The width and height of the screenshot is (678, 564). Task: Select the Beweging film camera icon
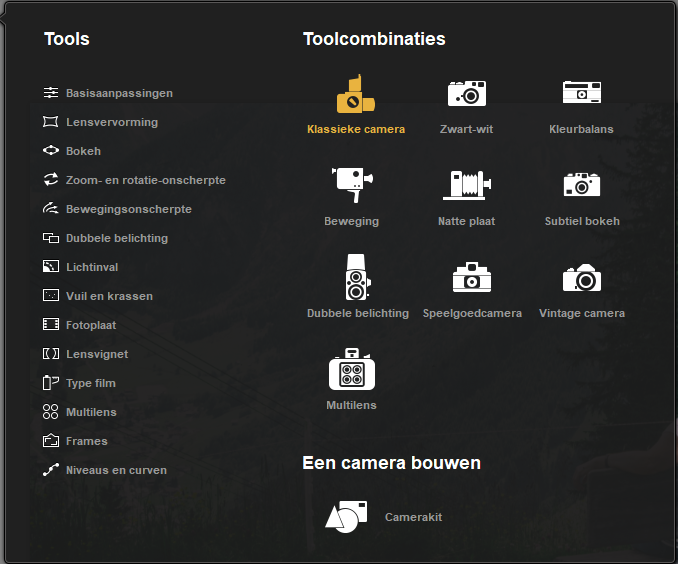[x=352, y=185]
